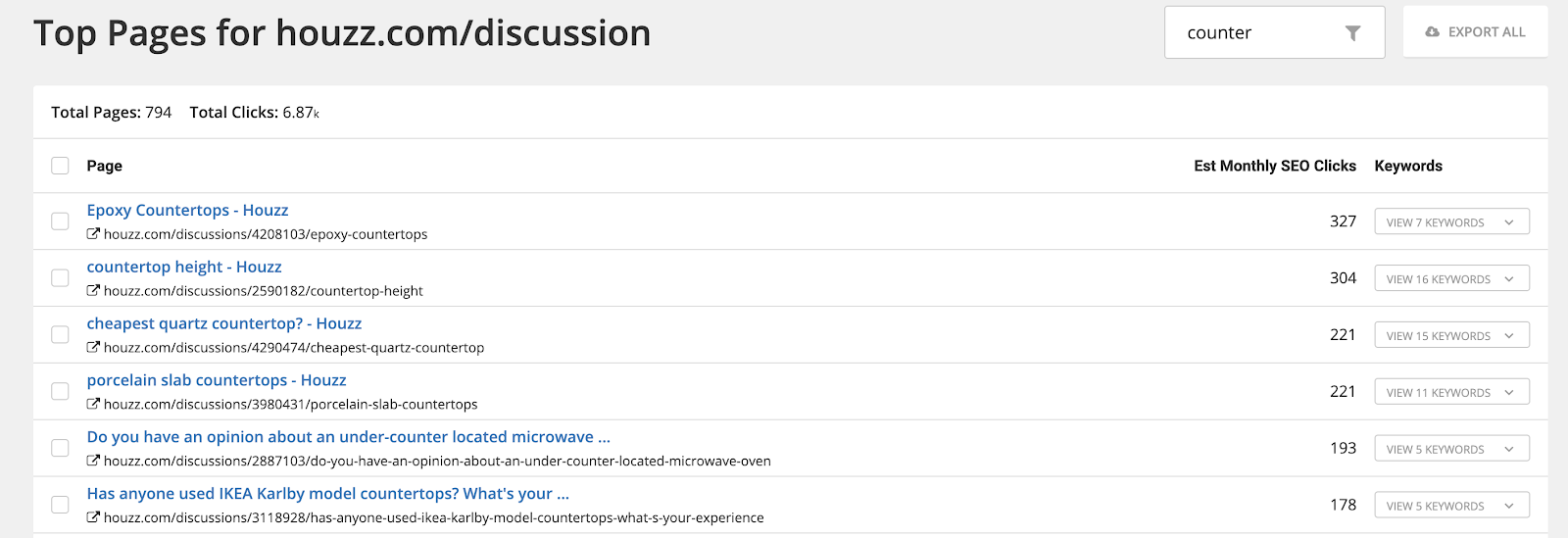
Task: Check the Epoxy Countertops row checkbox
Action: coord(60,221)
